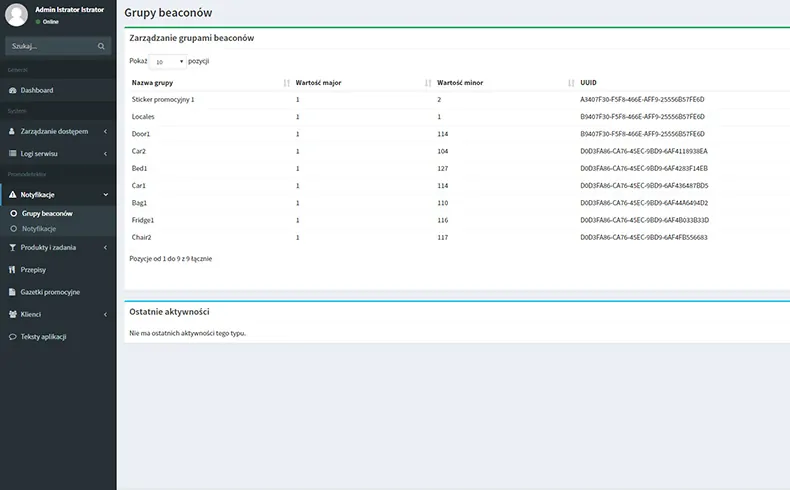Click the speech bubble icon beside Teksty aplikacji
Viewport: 790px width, 490px height.
12,337
